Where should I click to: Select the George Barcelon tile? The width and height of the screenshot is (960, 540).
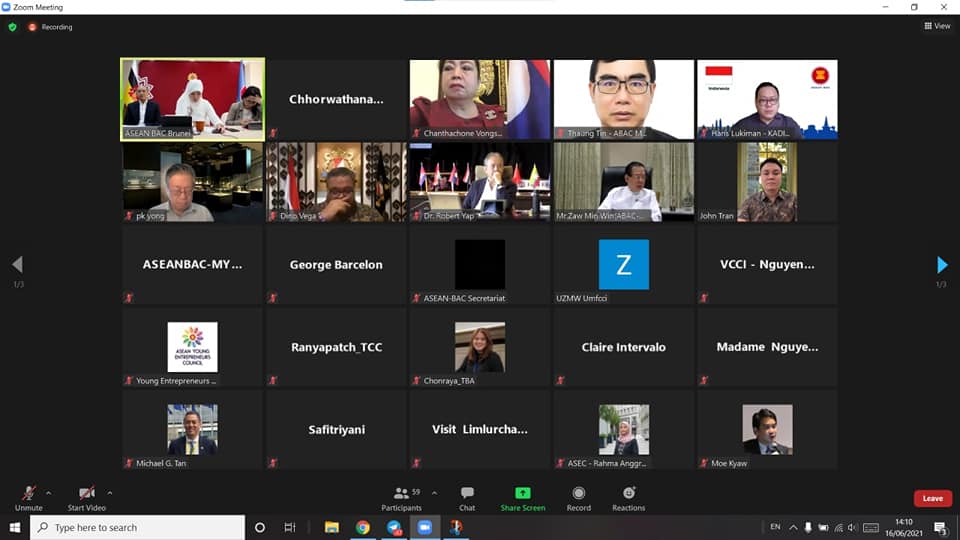(x=336, y=264)
